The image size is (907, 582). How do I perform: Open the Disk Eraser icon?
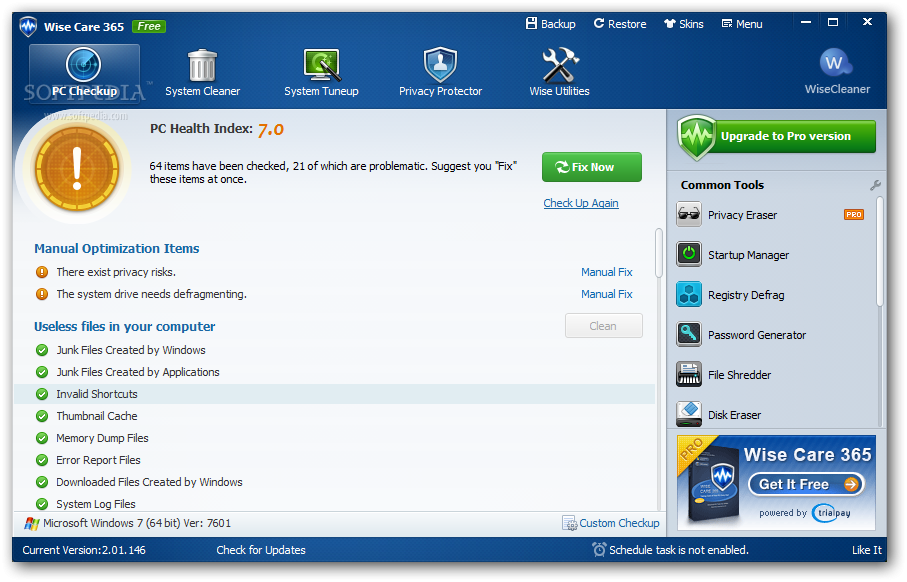(689, 414)
